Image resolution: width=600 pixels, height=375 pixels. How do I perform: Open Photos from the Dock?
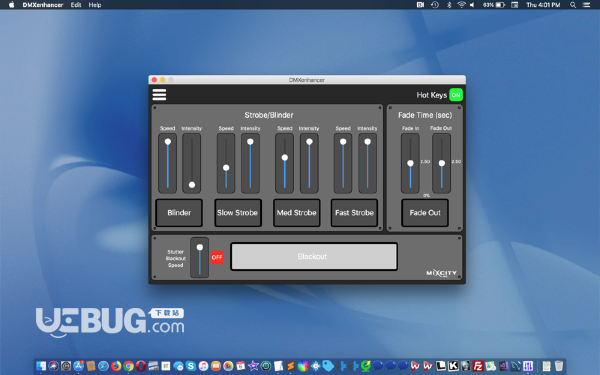pos(228,366)
